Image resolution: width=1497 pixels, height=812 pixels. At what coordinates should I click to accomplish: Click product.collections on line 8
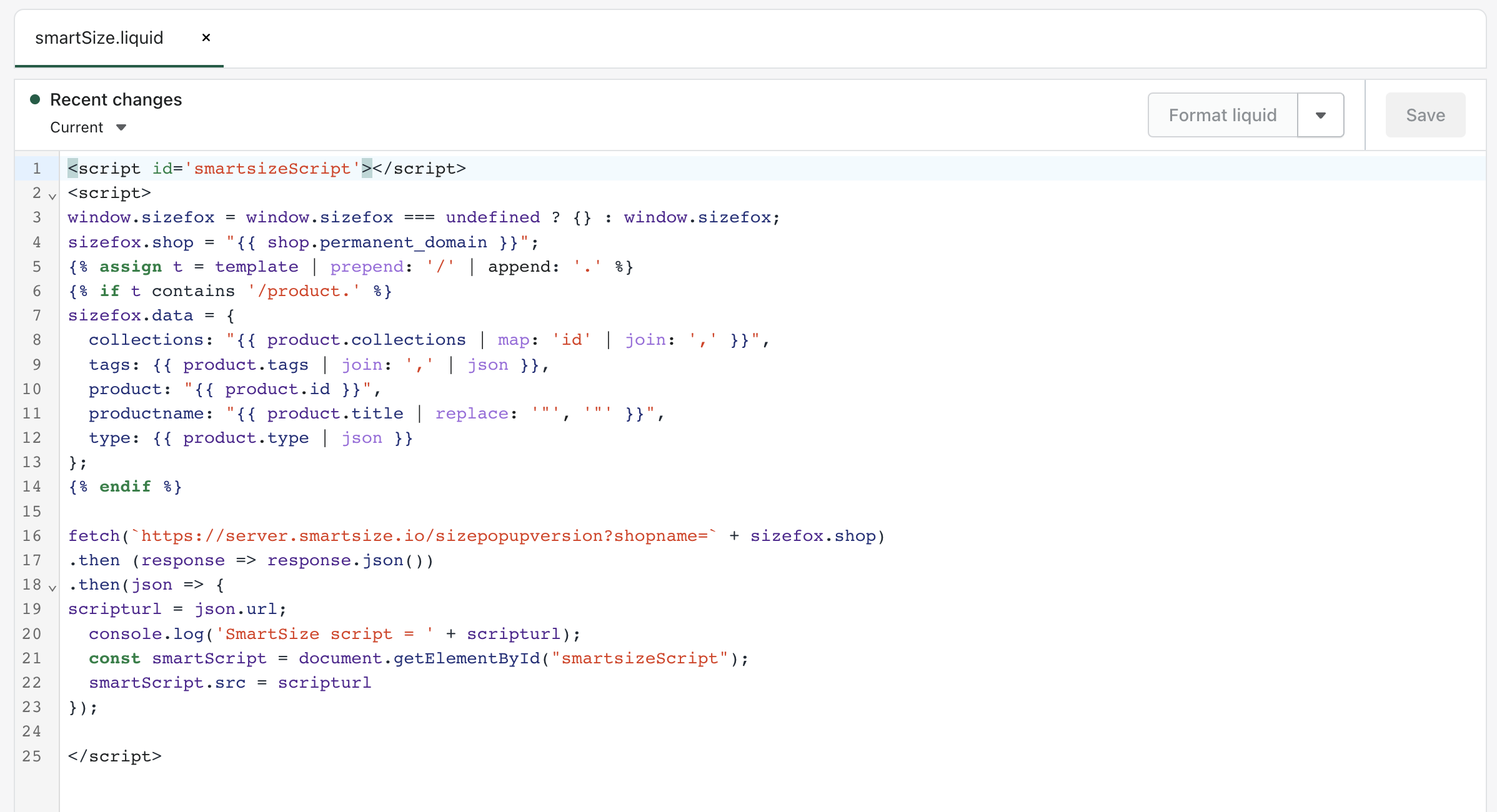[x=367, y=340]
